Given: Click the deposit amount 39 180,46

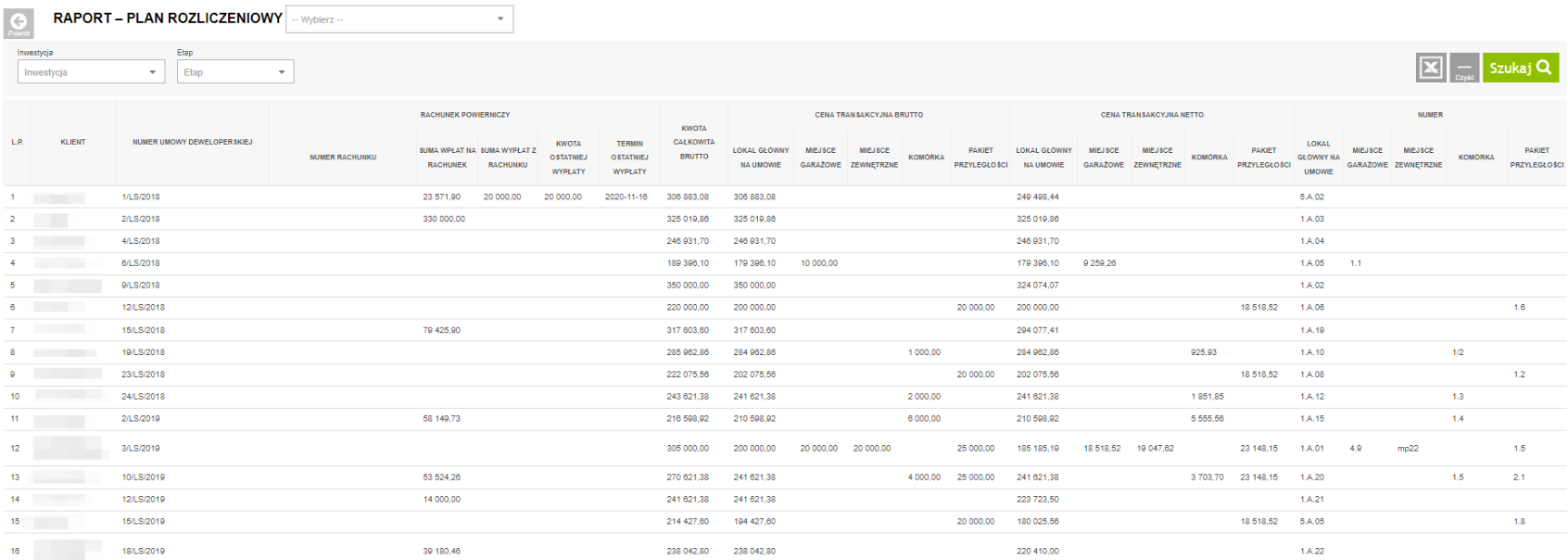Looking at the screenshot, I should coord(441,551).
